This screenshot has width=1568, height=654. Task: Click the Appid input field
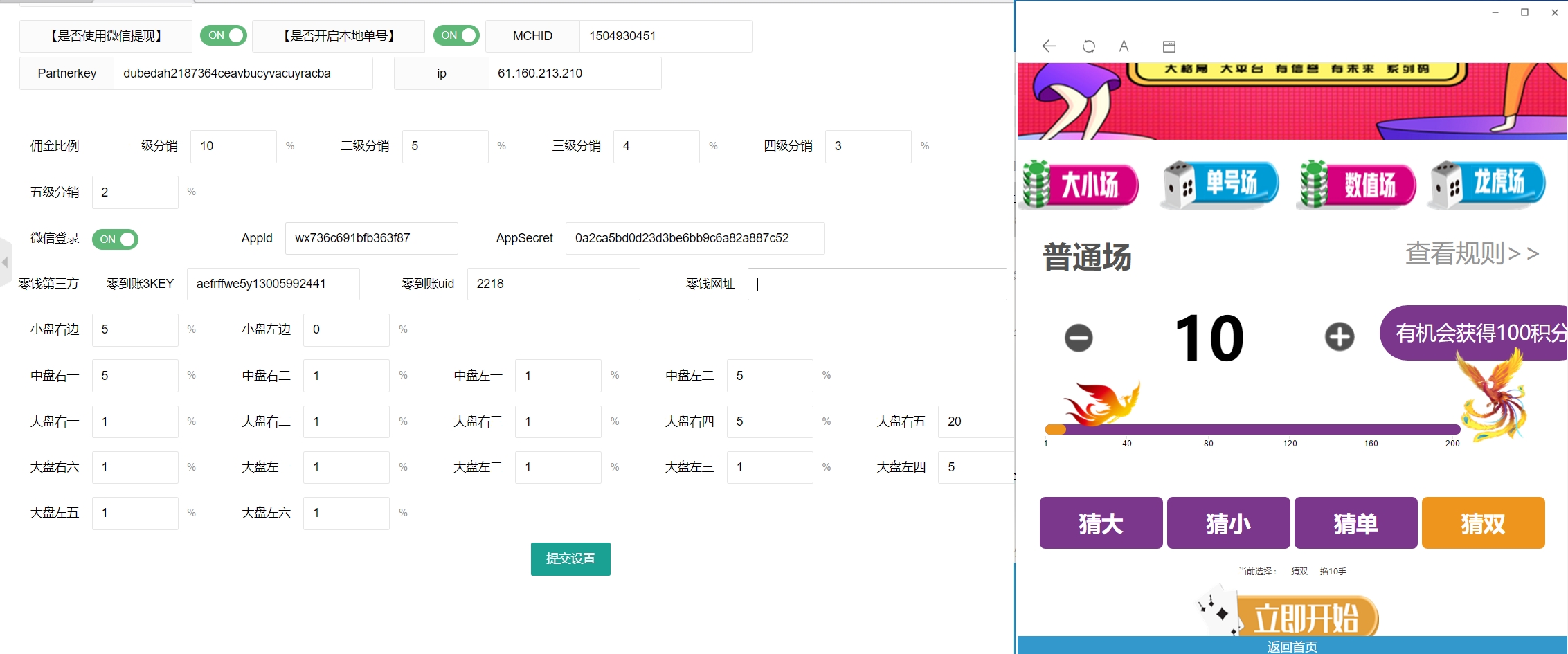371,238
